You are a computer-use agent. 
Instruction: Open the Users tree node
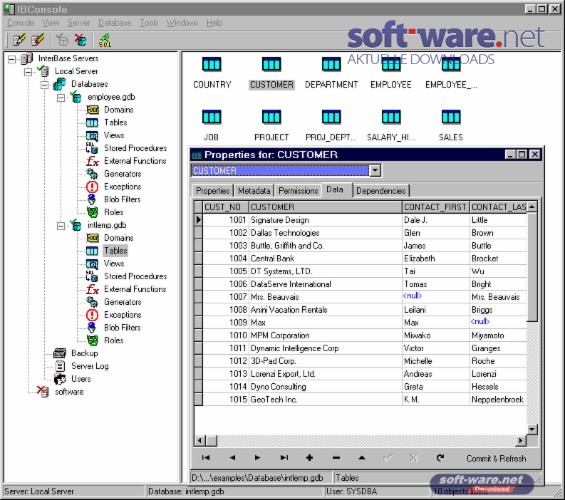click(x=81, y=379)
